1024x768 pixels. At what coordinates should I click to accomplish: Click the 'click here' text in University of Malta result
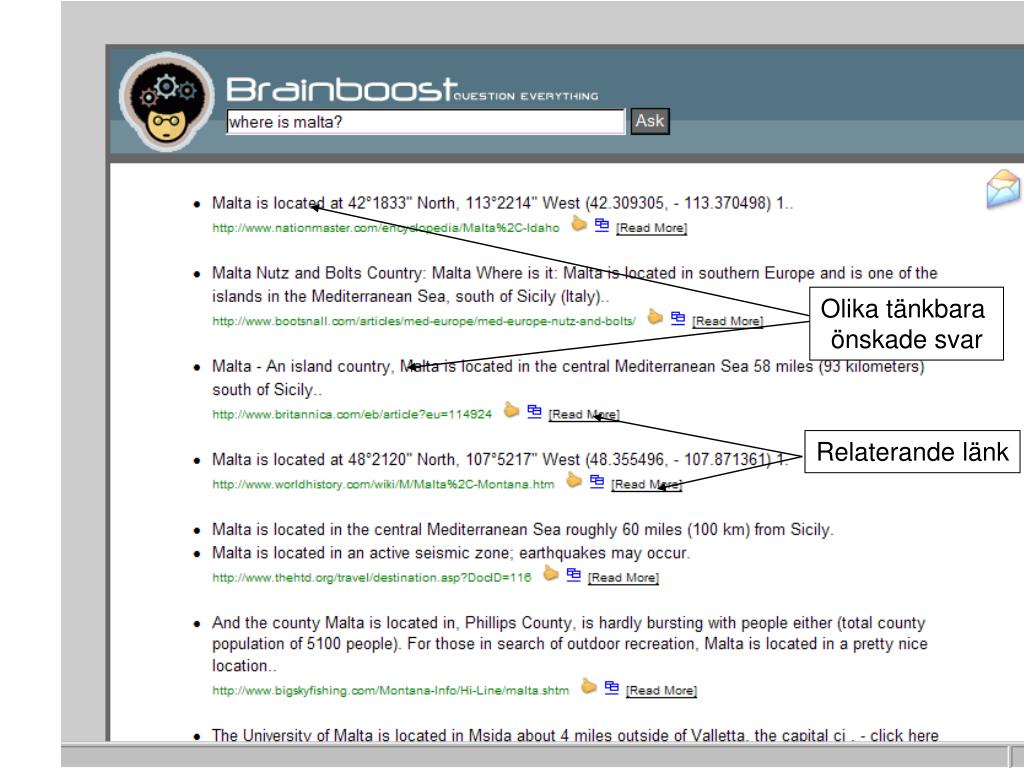pyautogui.click(x=904, y=735)
